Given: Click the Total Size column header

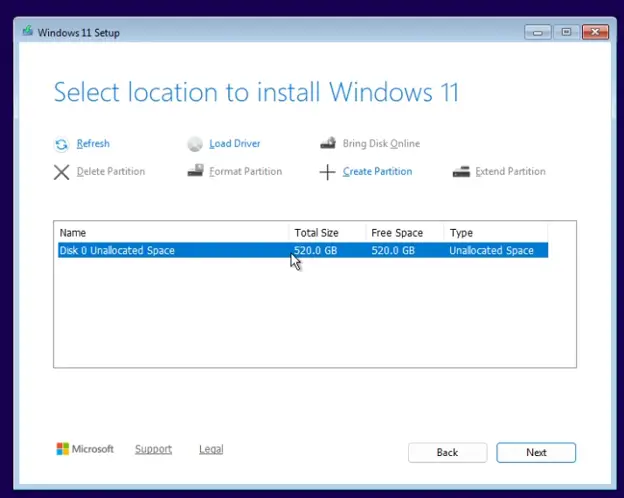Looking at the screenshot, I should click(x=327, y=232).
